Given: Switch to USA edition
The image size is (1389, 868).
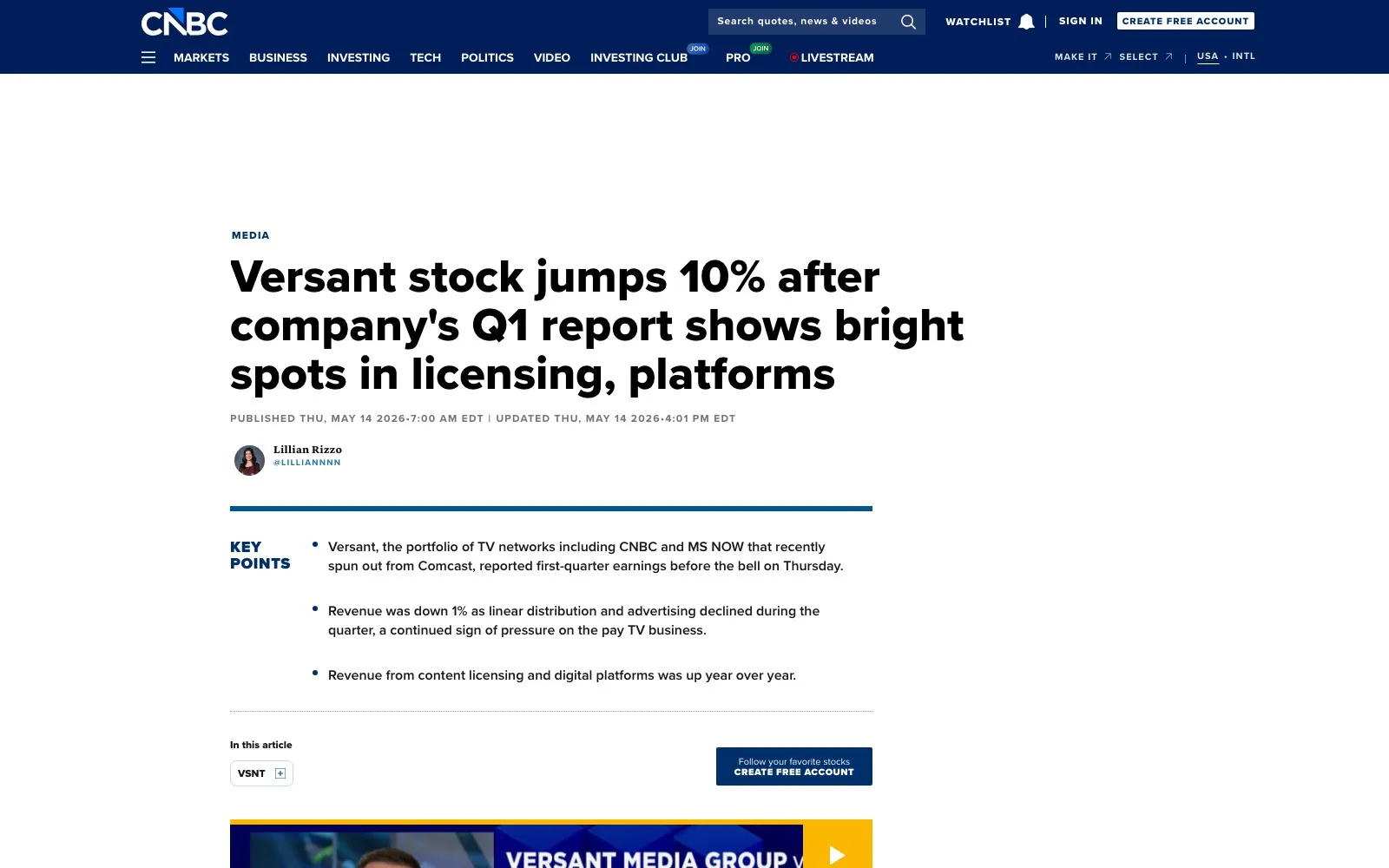Looking at the screenshot, I should [x=1208, y=56].
